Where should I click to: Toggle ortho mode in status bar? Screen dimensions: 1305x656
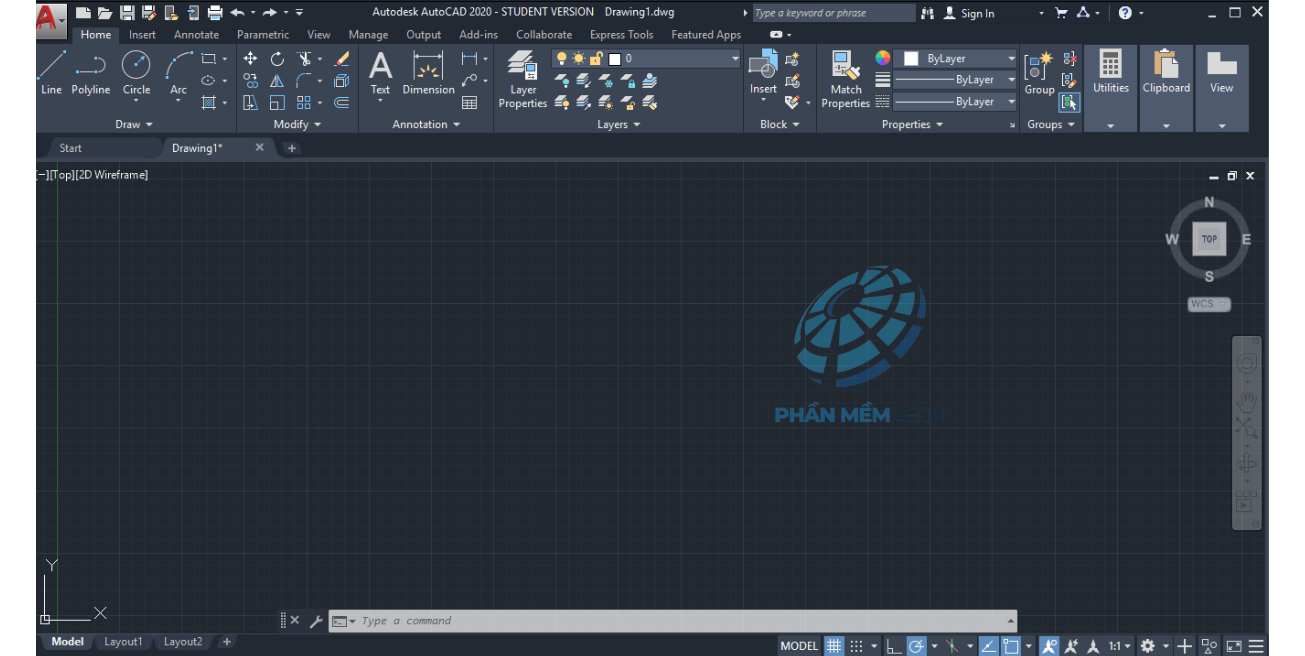(893, 646)
